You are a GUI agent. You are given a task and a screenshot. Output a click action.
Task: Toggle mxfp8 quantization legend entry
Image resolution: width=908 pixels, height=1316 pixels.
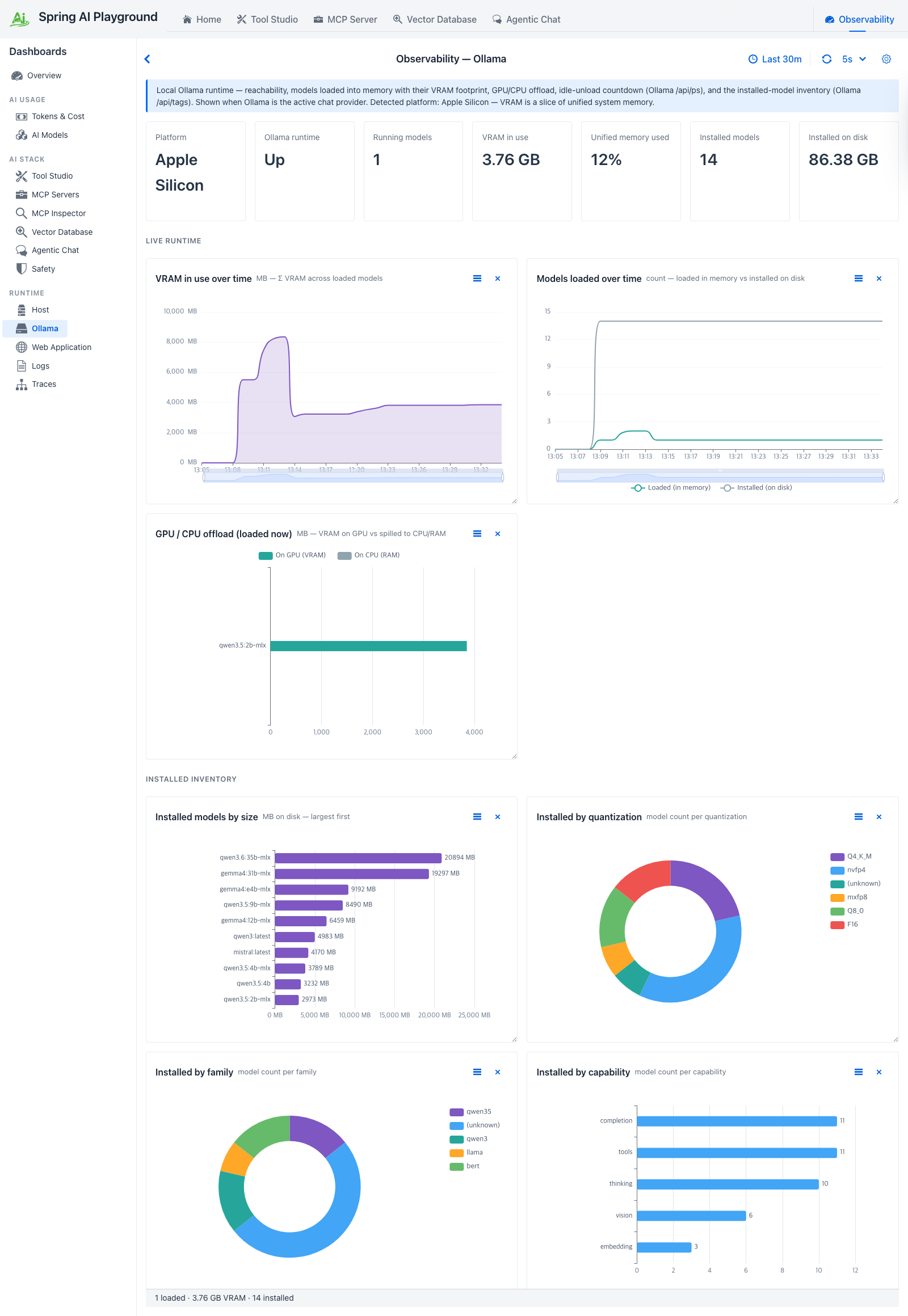pos(849,898)
